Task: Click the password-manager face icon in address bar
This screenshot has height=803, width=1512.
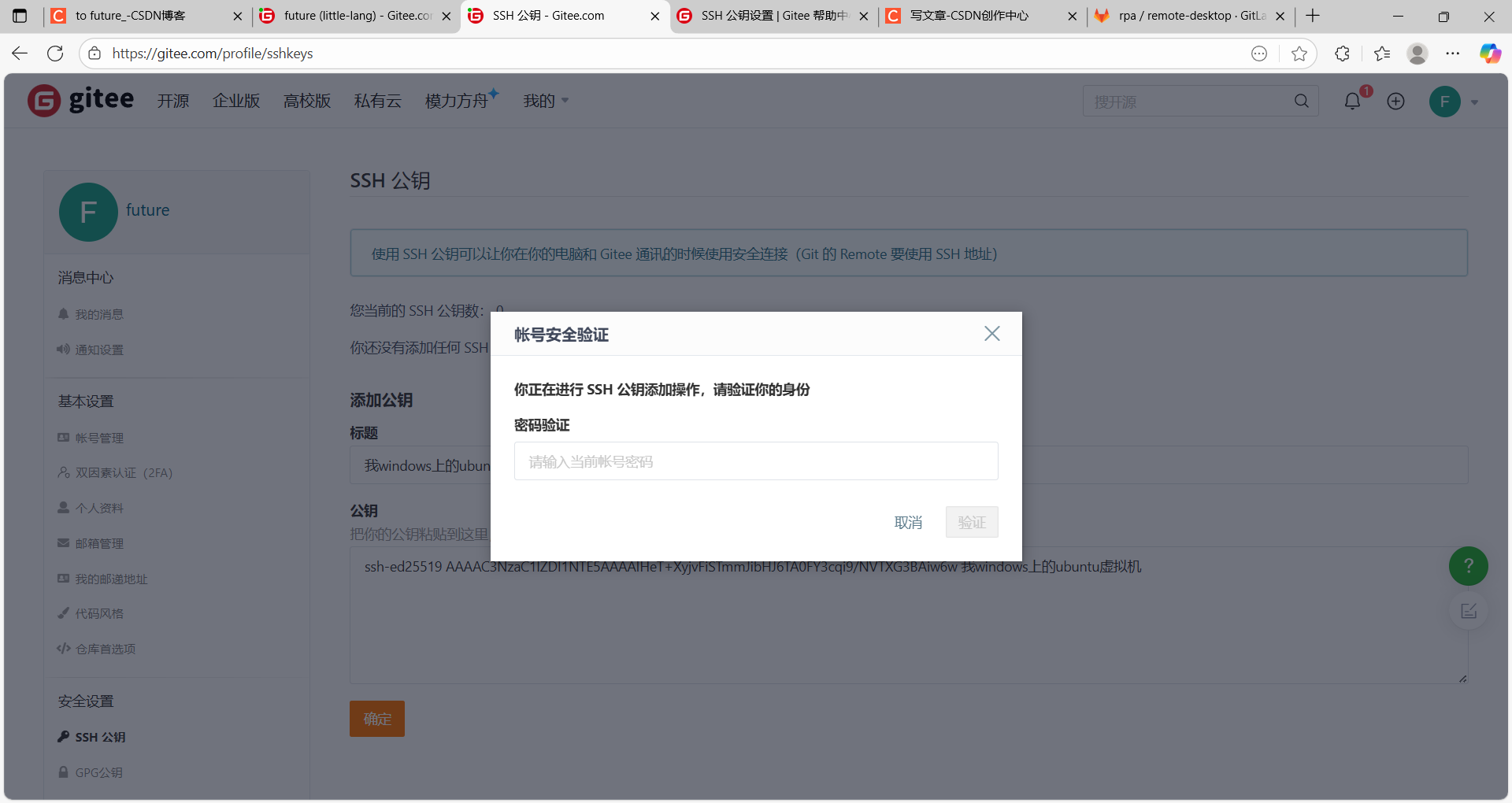Action: [1259, 54]
